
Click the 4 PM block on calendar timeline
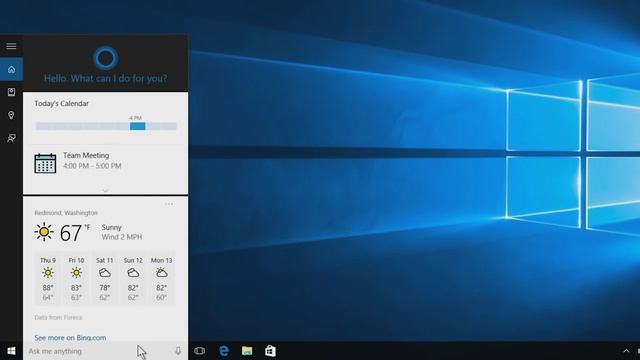(x=138, y=126)
